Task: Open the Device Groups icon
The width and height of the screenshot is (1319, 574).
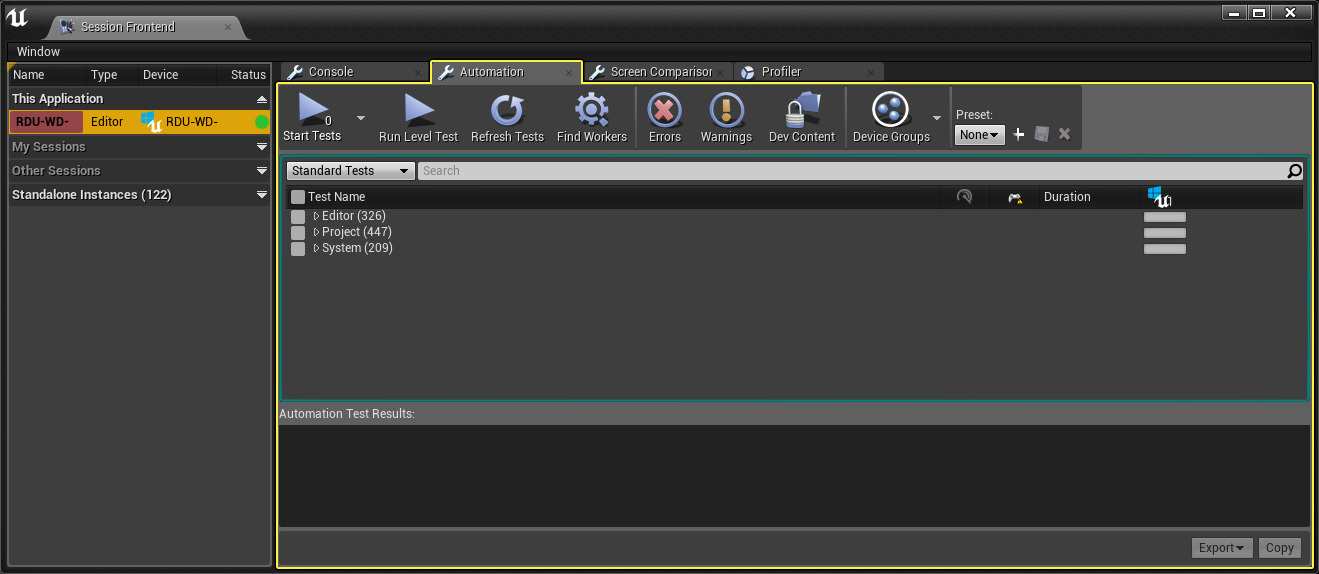Action: pos(890,109)
